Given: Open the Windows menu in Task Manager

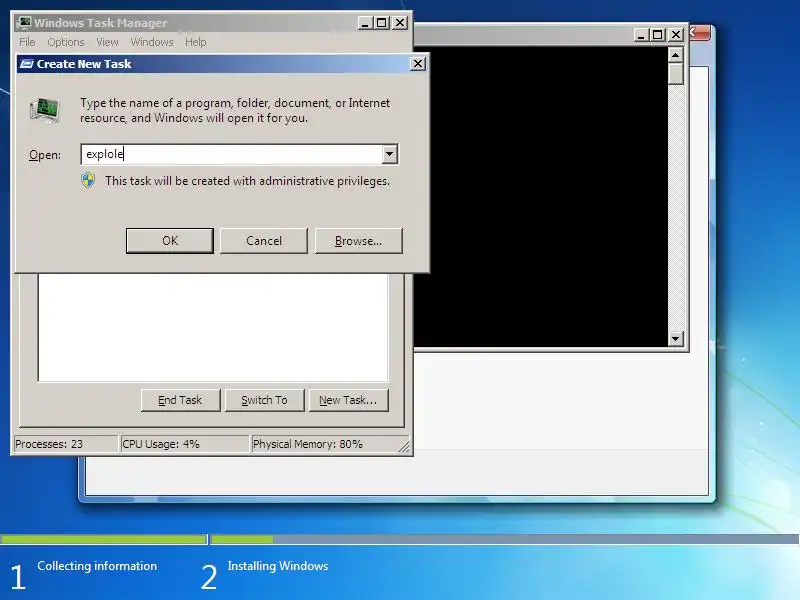Looking at the screenshot, I should tap(152, 42).
